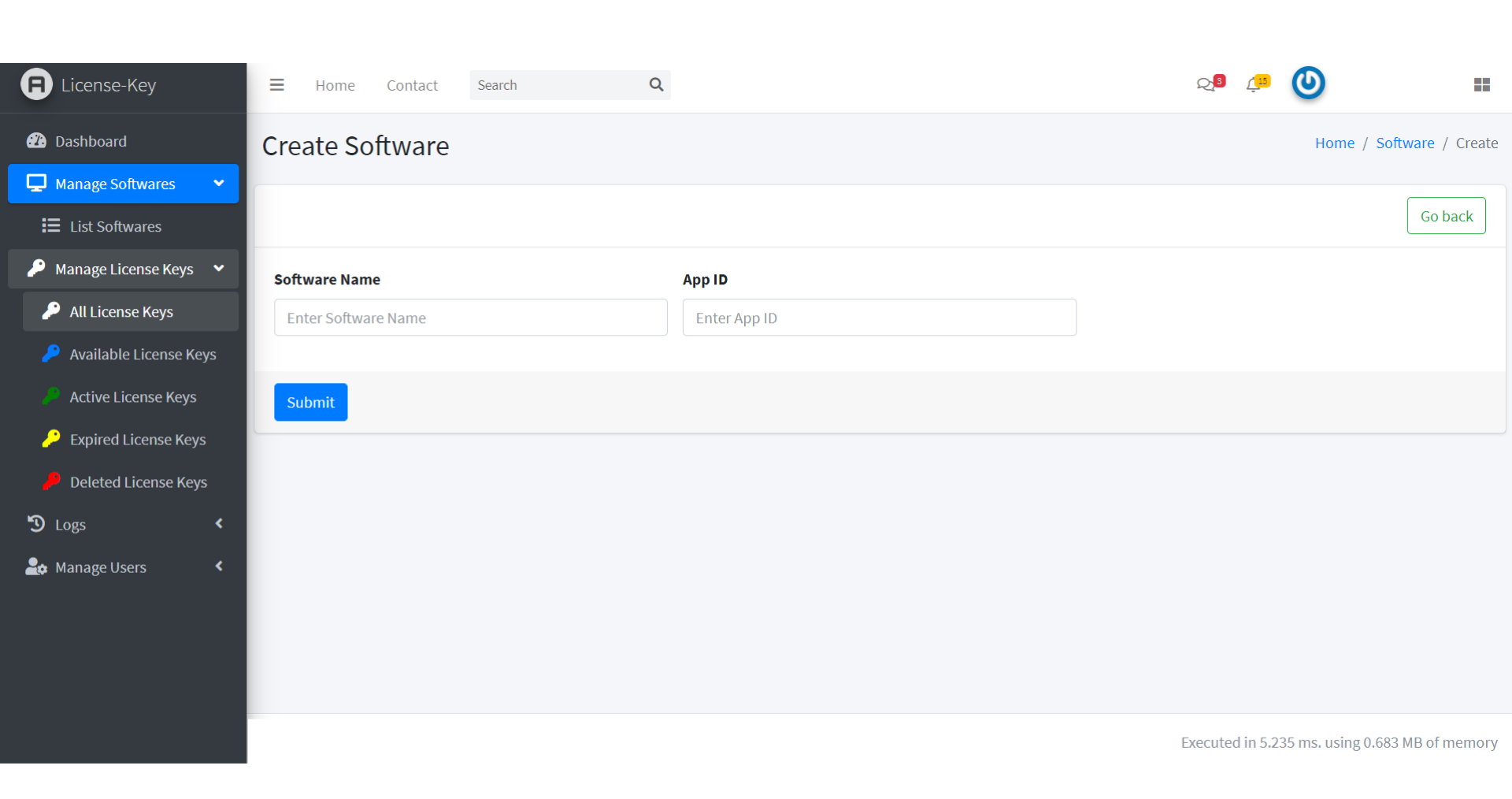Click the hamburger menu toggle icon
Viewport: 1512px width, 799px height.
coord(276,85)
